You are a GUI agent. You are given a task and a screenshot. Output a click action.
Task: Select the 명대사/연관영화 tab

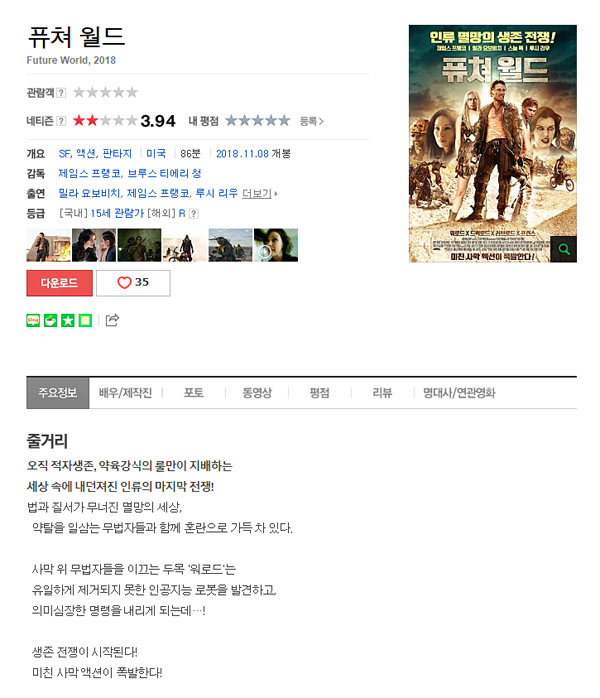pyautogui.click(x=459, y=393)
